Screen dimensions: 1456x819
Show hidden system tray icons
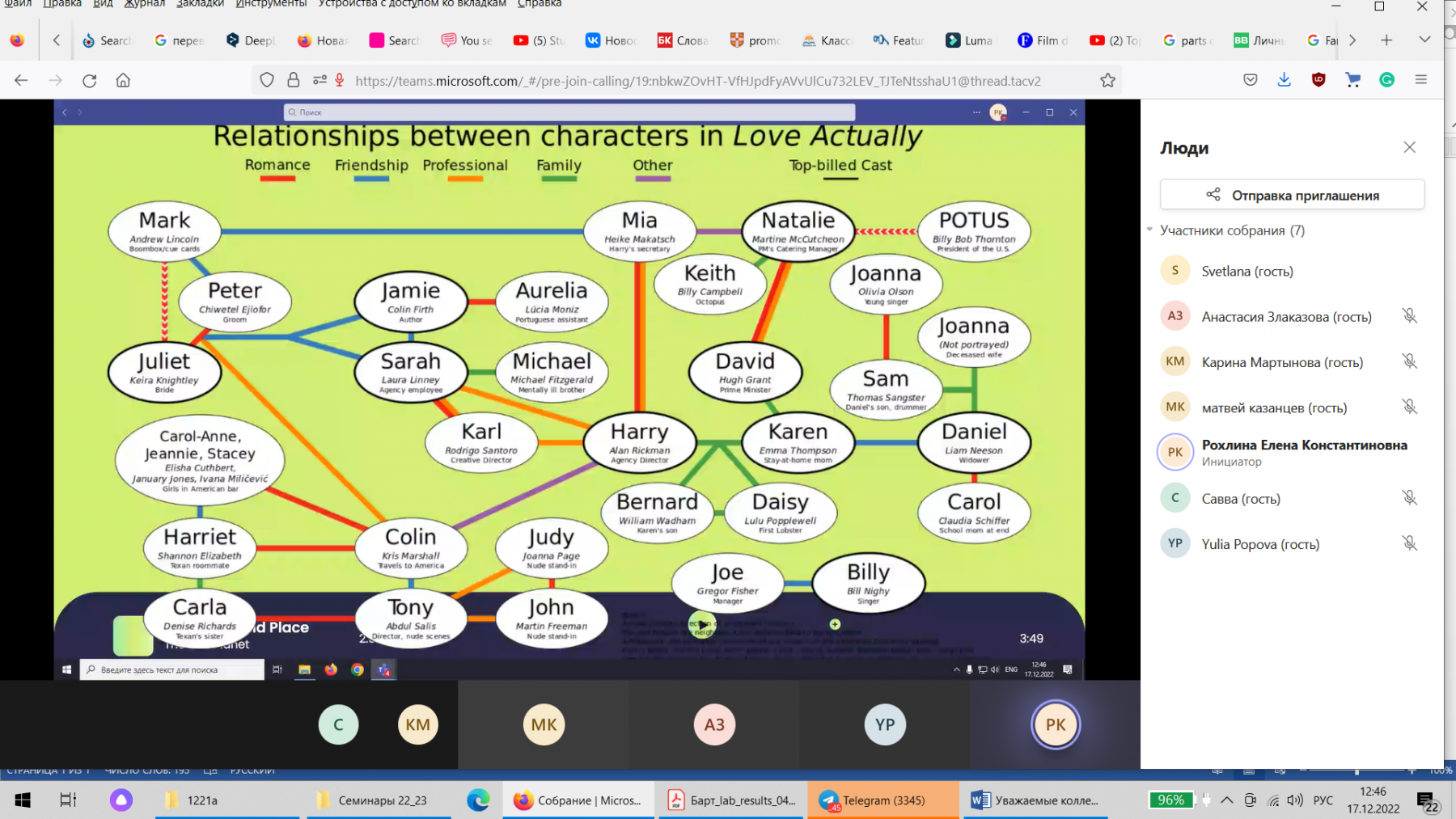click(x=1227, y=800)
